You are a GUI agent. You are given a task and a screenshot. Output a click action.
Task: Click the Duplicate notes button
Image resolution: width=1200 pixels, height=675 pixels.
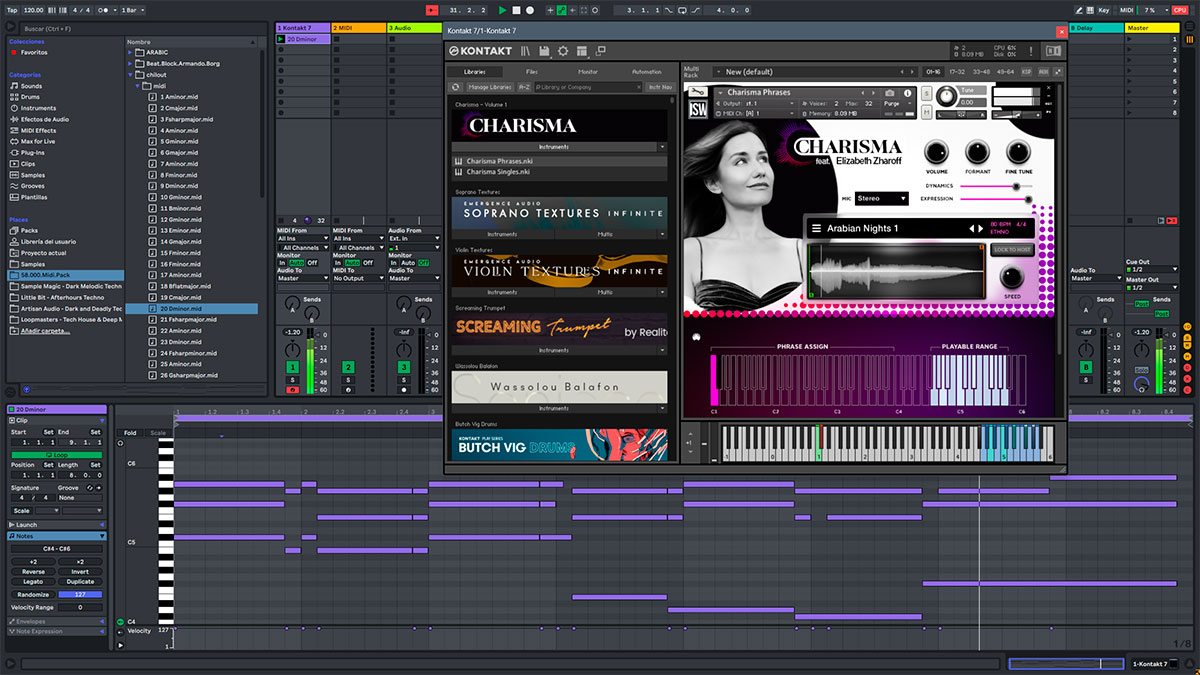(x=80, y=582)
